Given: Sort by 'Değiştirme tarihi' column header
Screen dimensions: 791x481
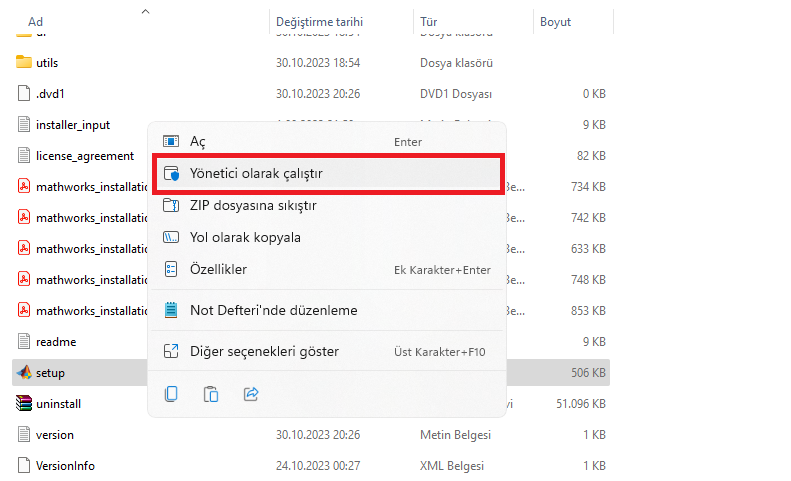Looking at the screenshot, I should point(318,21).
